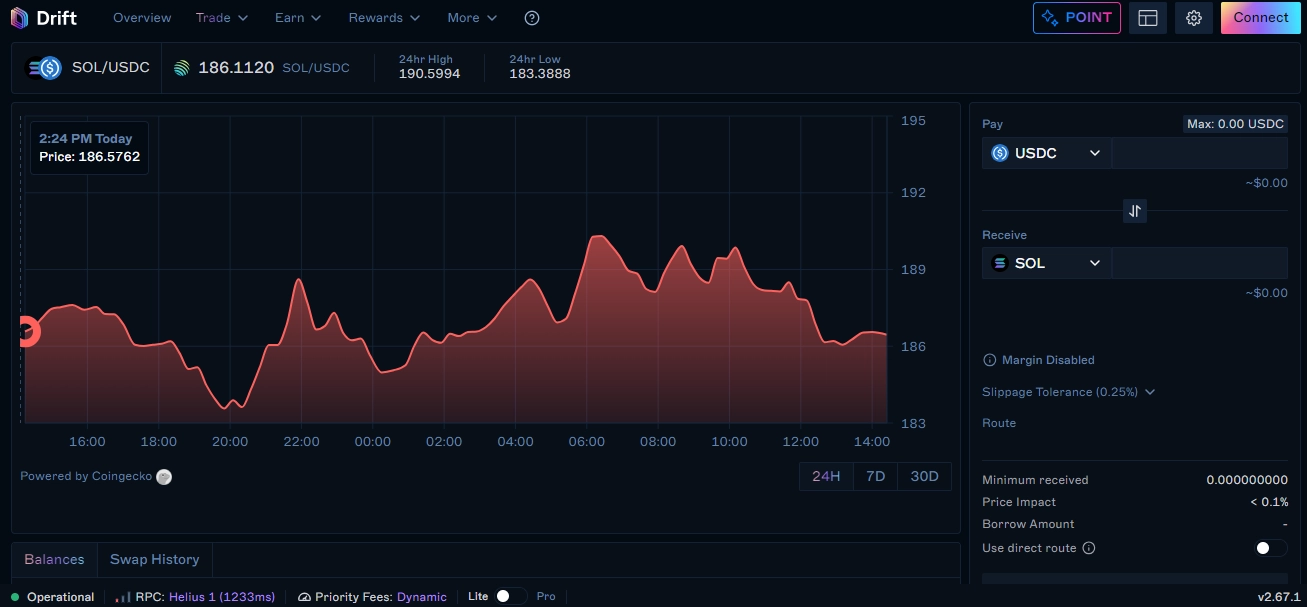
Task: Click the Dynamic priority fees link
Action: pyautogui.click(x=422, y=597)
